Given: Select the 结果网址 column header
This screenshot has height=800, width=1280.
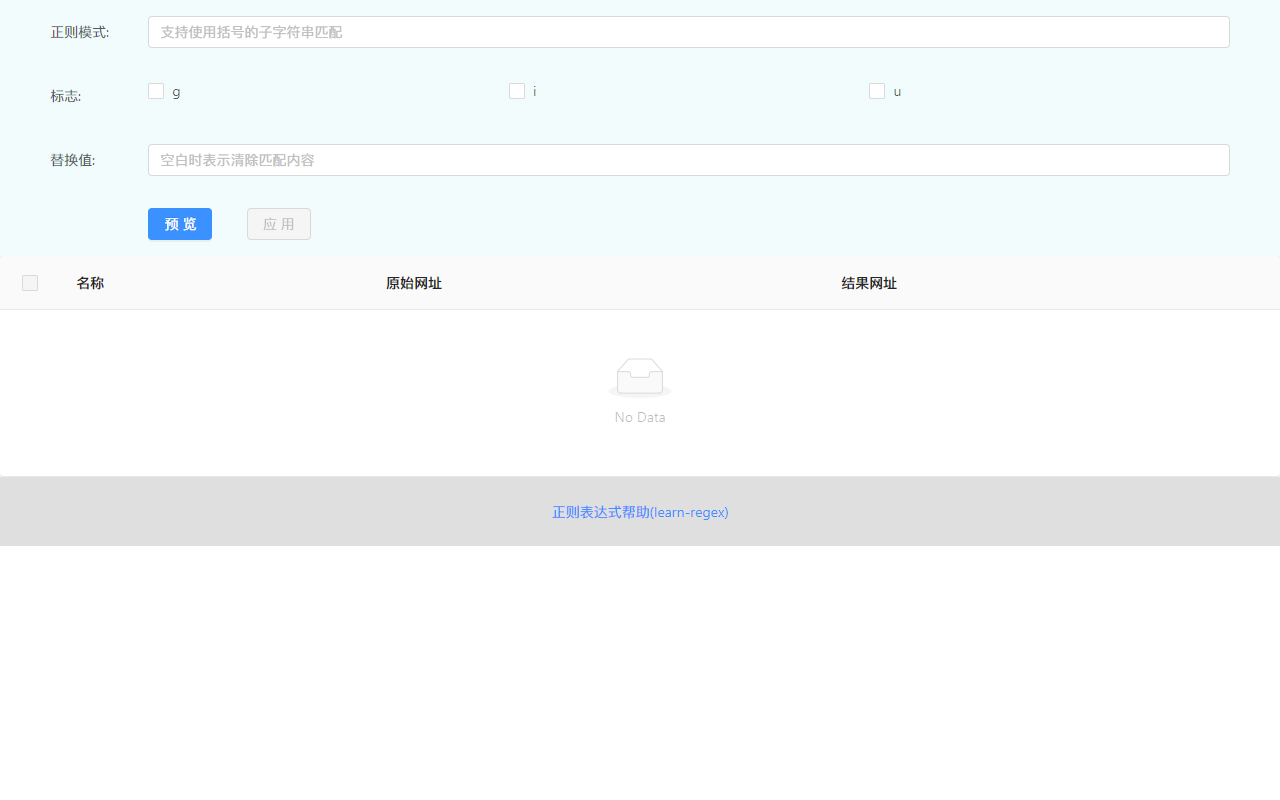Looking at the screenshot, I should tap(868, 283).
